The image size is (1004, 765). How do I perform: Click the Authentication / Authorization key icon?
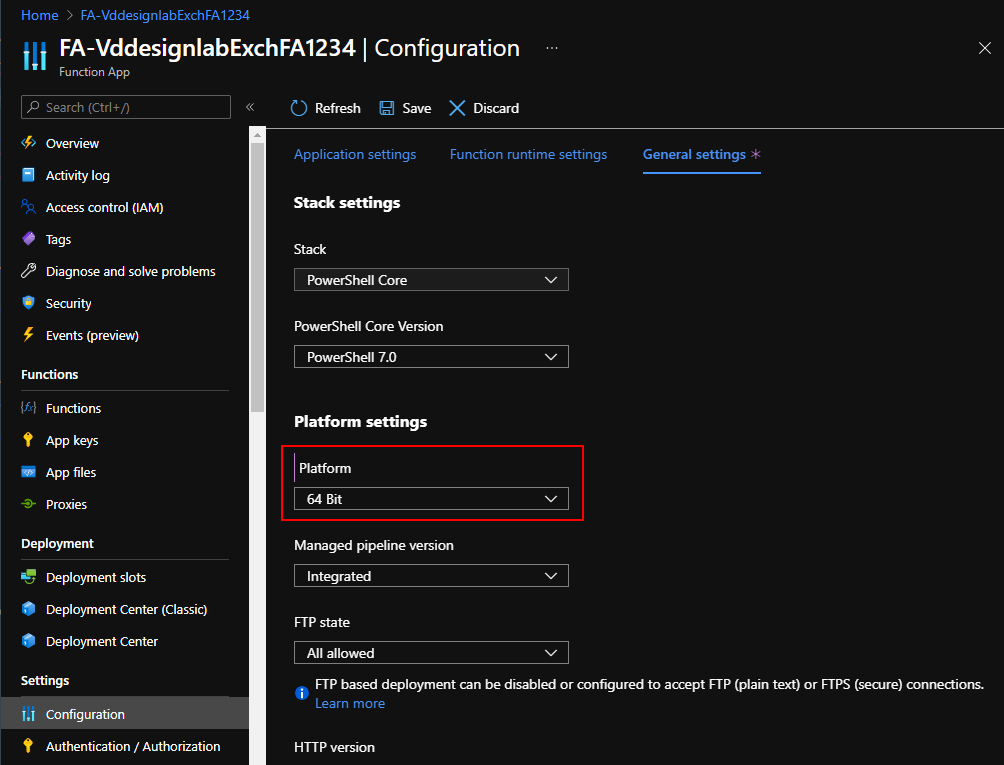point(28,746)
